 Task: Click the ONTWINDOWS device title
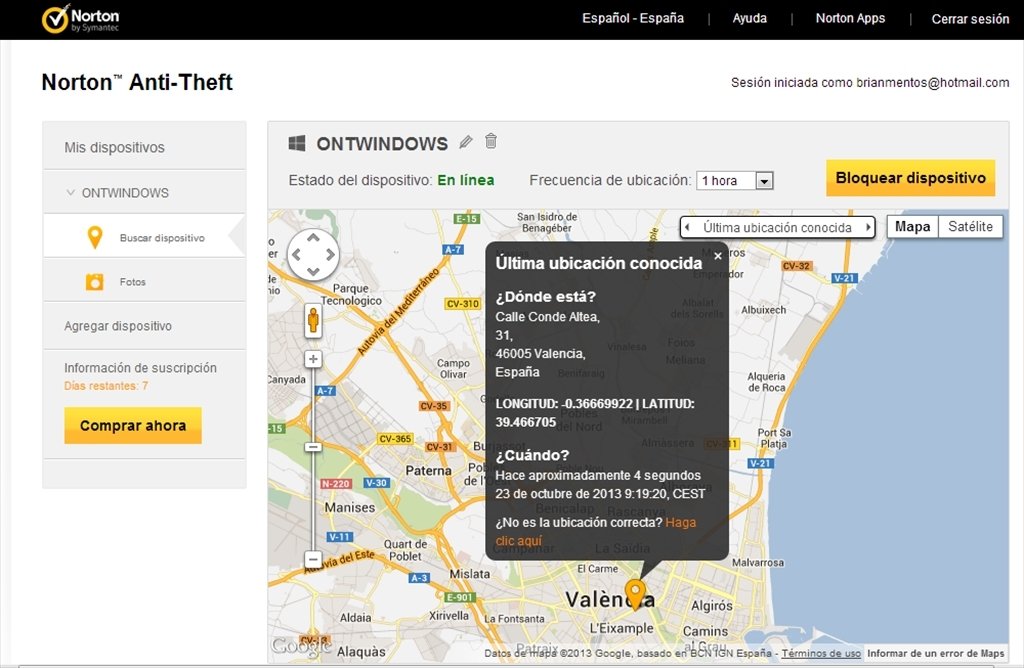[x=382, y=144]
